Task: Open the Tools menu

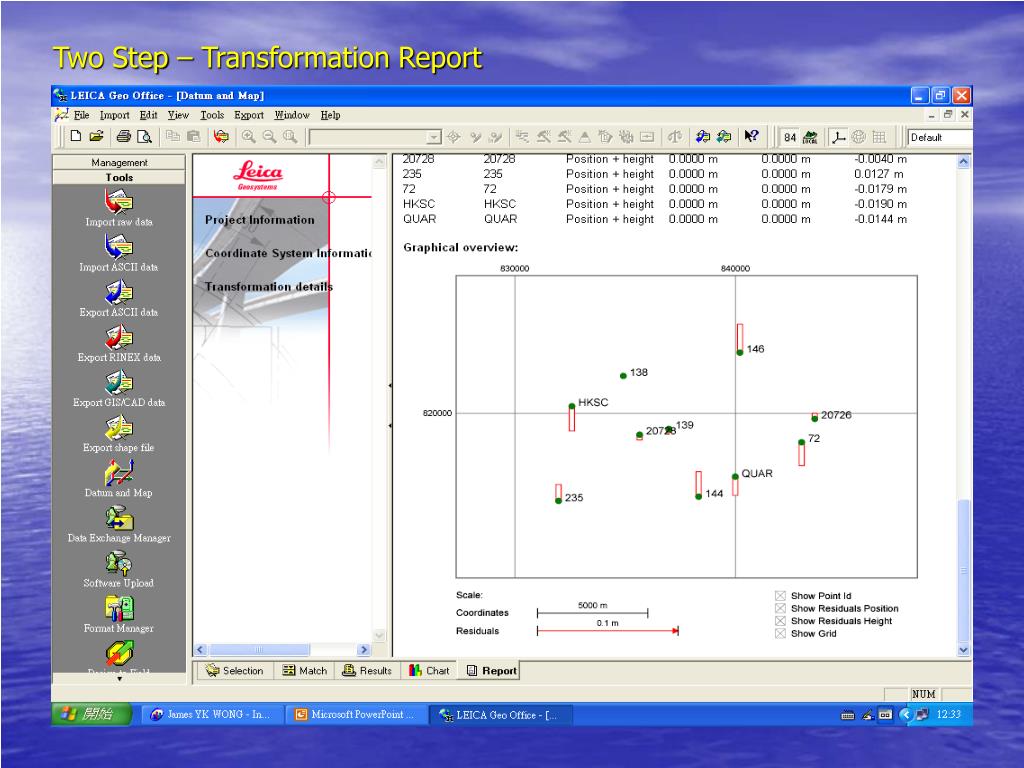Action: (x=212, y=115)
